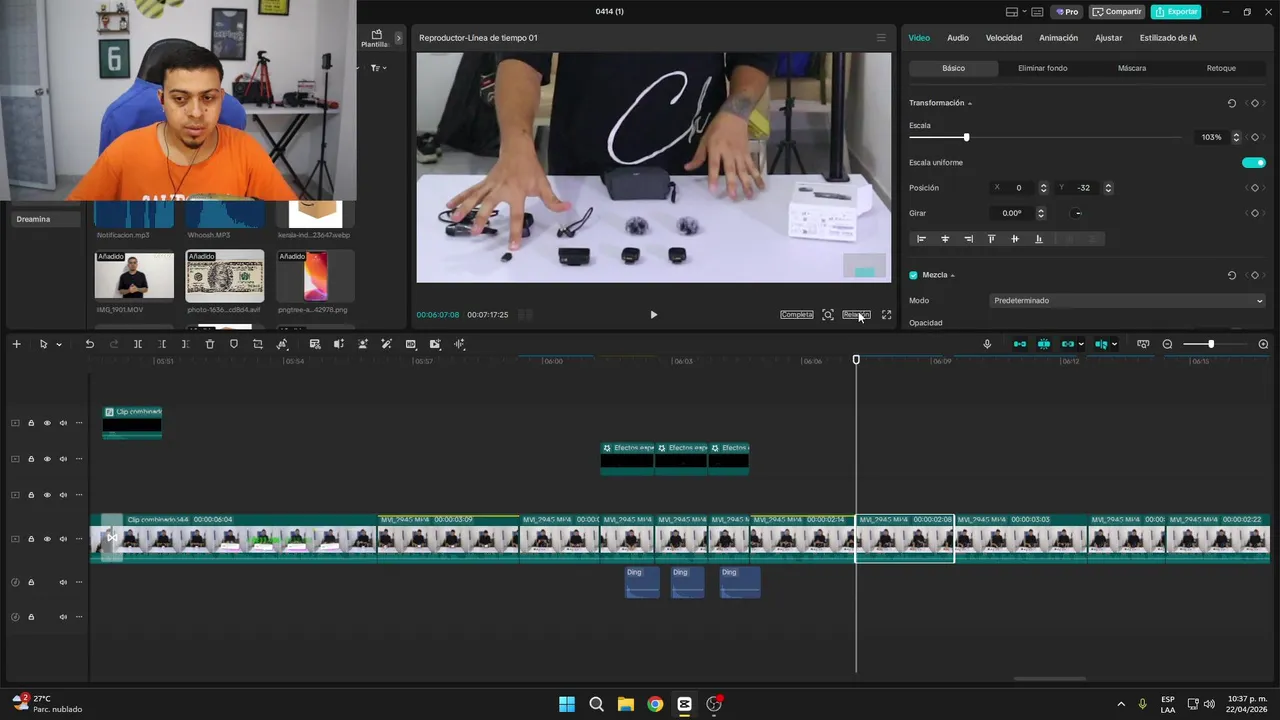1280x720 pixels.
Task: Open the Animación tab
Action: [1058, 38]
